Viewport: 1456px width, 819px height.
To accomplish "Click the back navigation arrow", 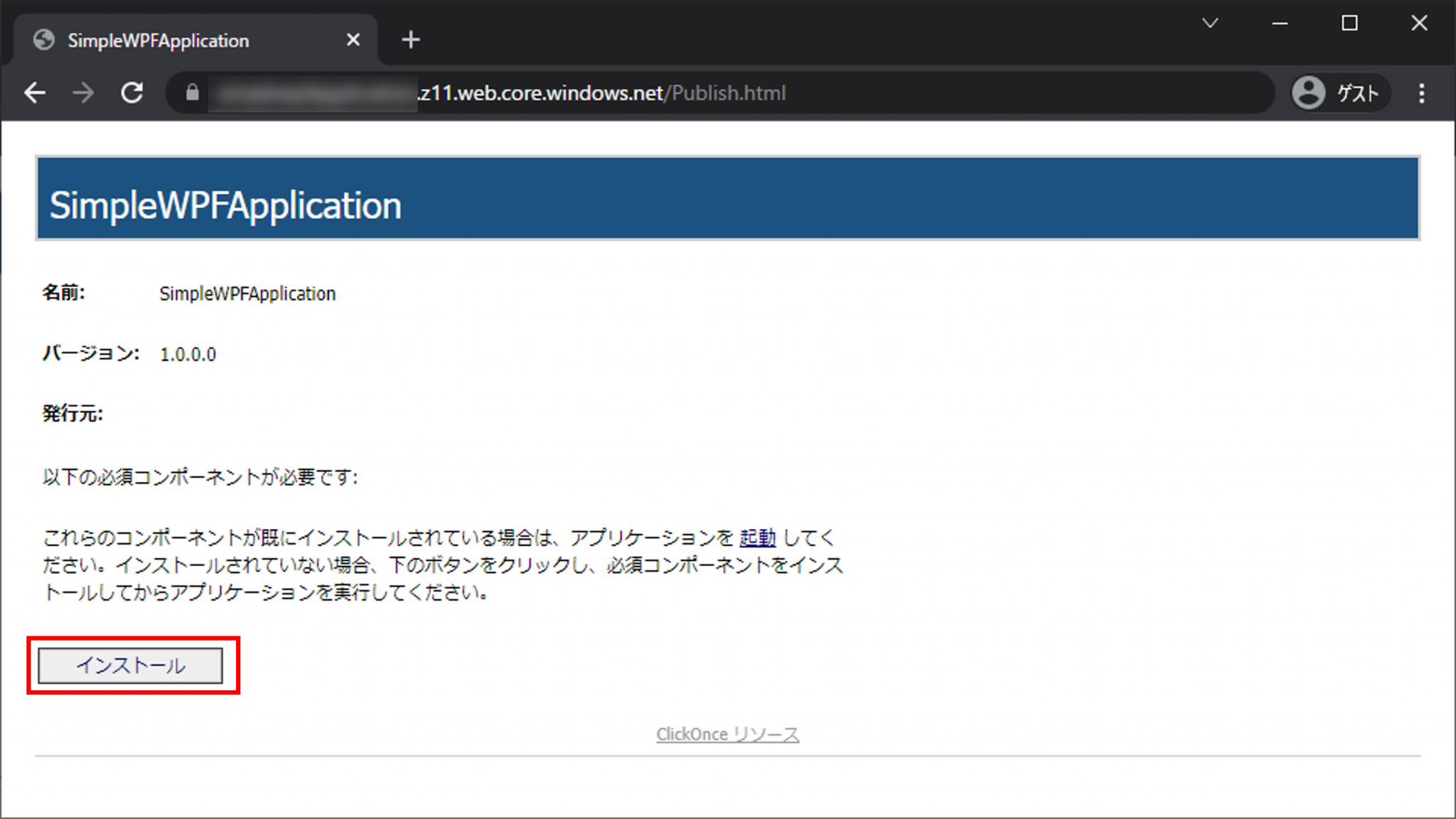I will (35, 92).
